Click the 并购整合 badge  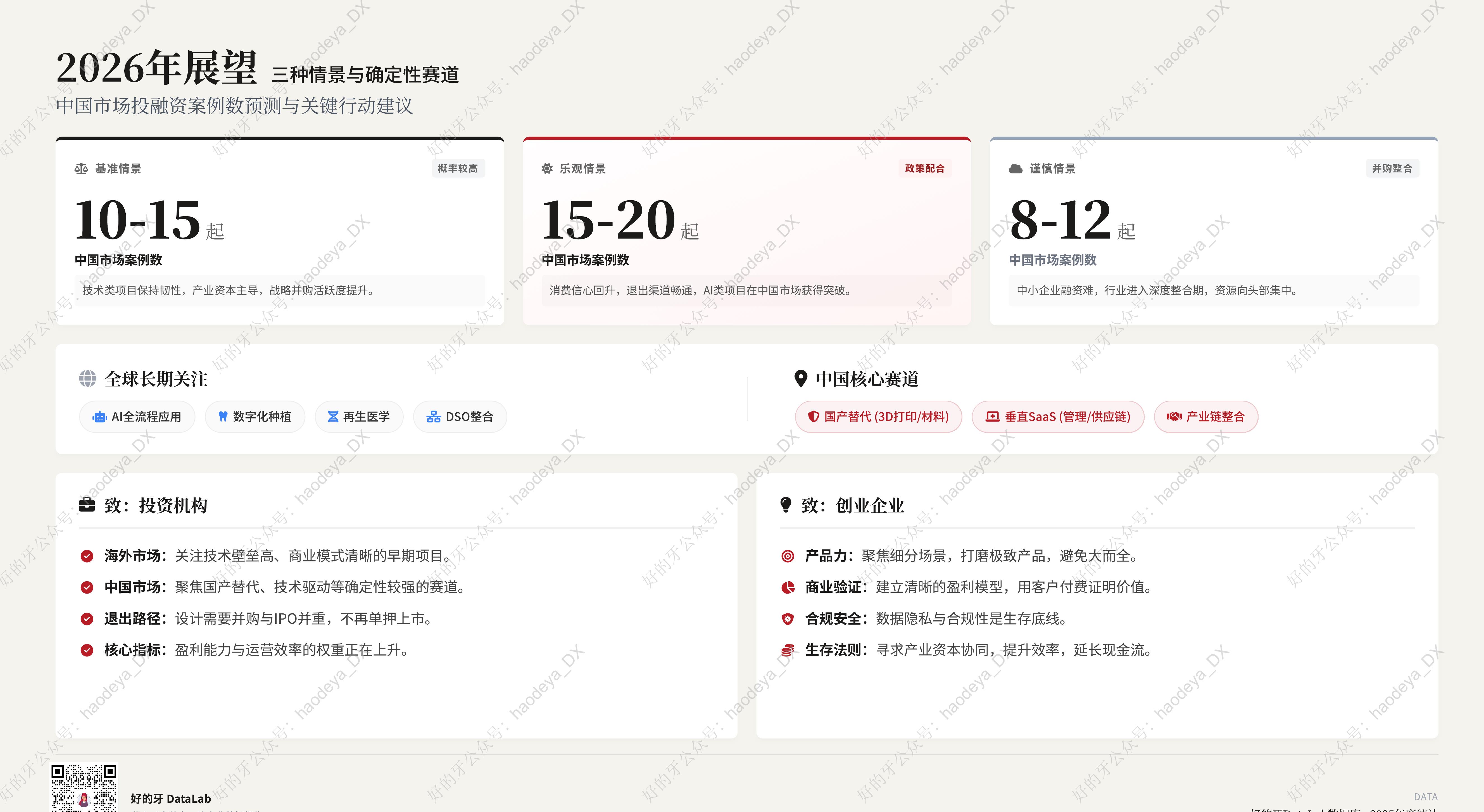click(1392, 168)
